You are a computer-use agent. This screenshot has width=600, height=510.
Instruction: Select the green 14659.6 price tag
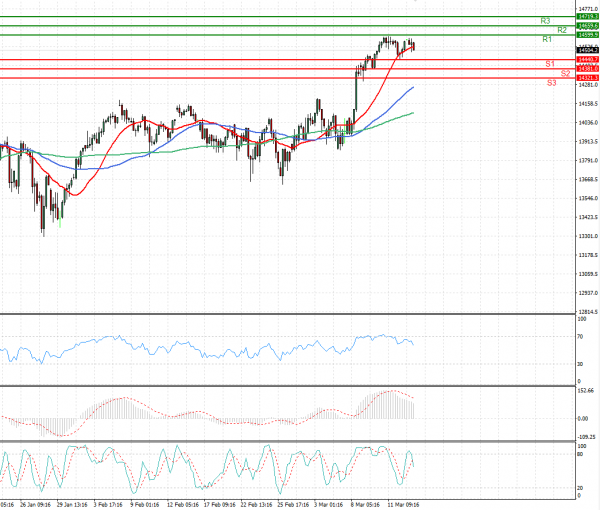tap(587, 26)
